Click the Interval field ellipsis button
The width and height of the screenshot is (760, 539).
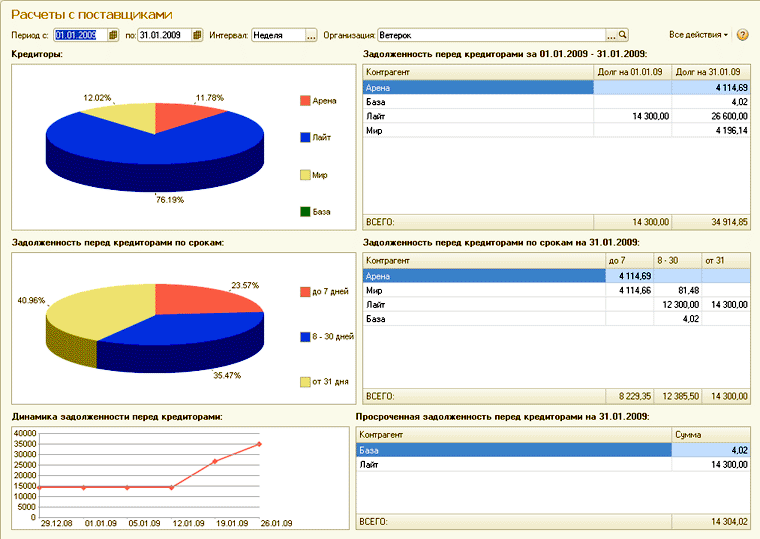311,35
